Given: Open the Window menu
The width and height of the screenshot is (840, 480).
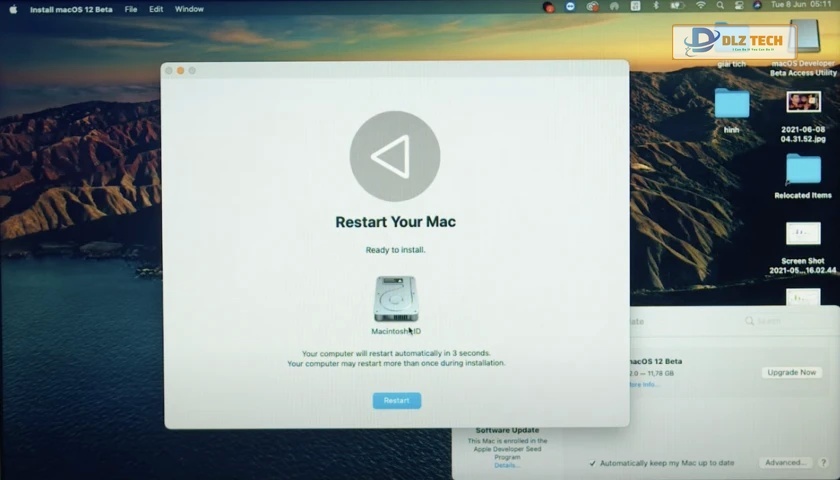Looking at the screenshot, I should [x=189, y=9].
